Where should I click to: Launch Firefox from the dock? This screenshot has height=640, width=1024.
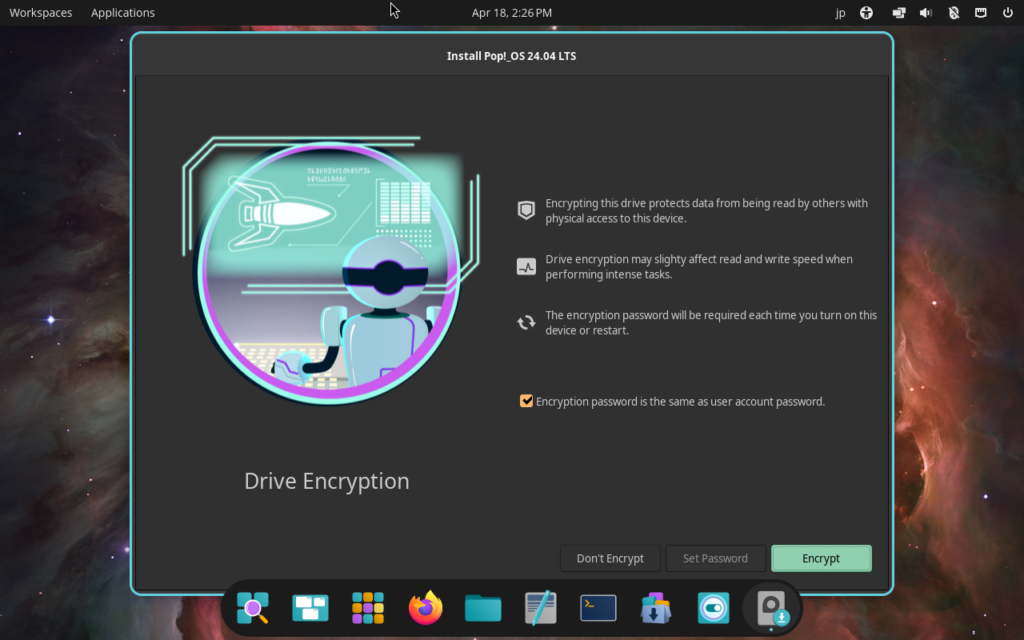pyautogui.click(x=426, y=608)
